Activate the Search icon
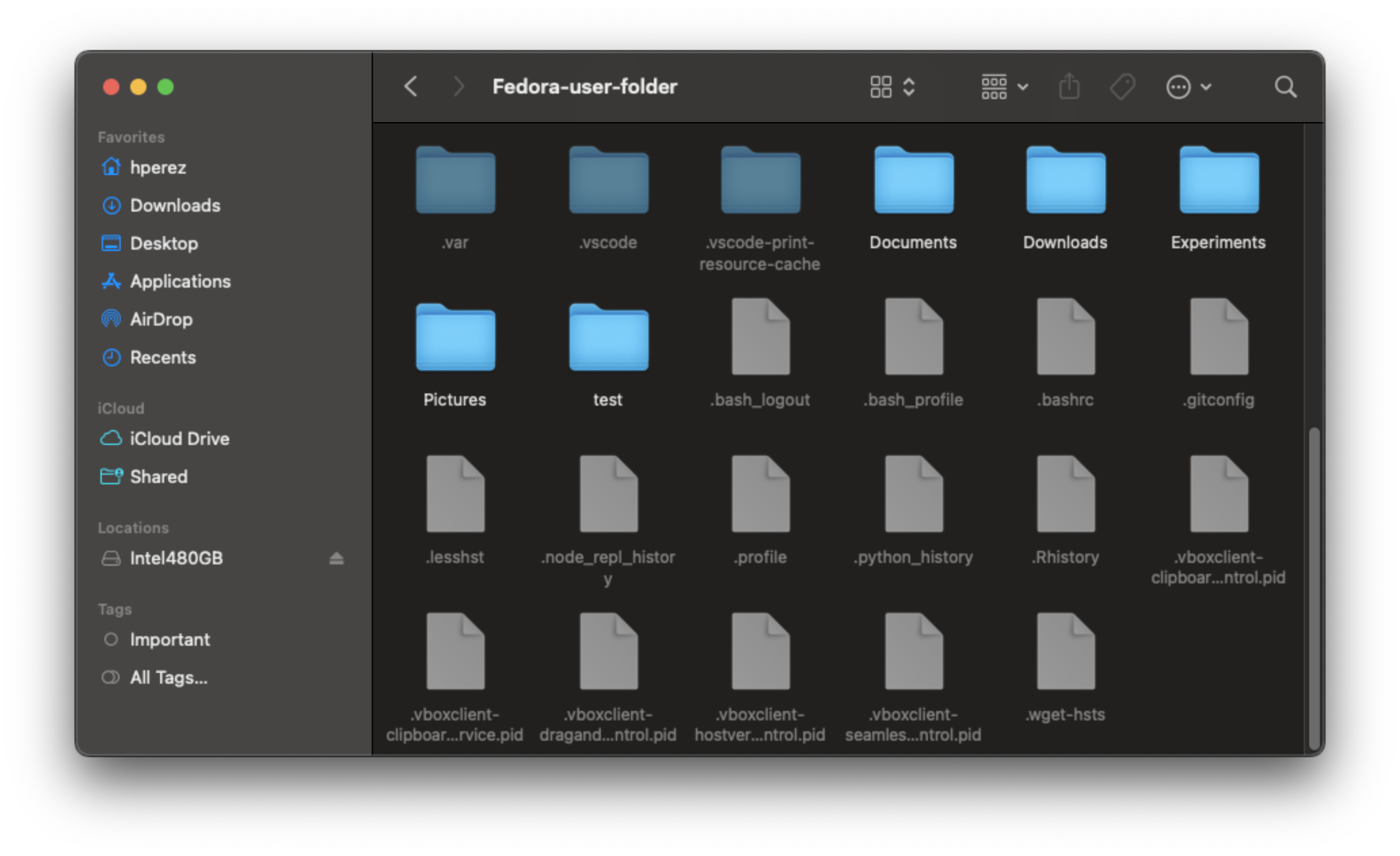1400x856 pixels. pos(1285,86)
